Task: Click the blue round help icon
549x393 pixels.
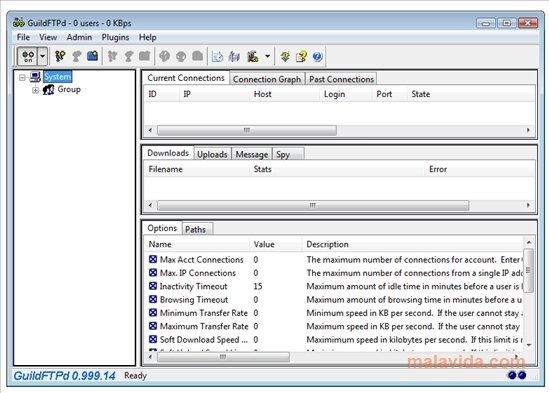Action: point(318,56)
